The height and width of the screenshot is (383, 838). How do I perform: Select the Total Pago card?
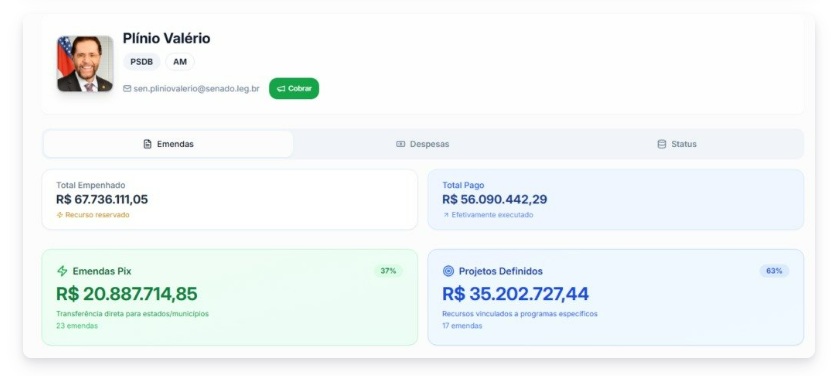[x=616, y=200]
